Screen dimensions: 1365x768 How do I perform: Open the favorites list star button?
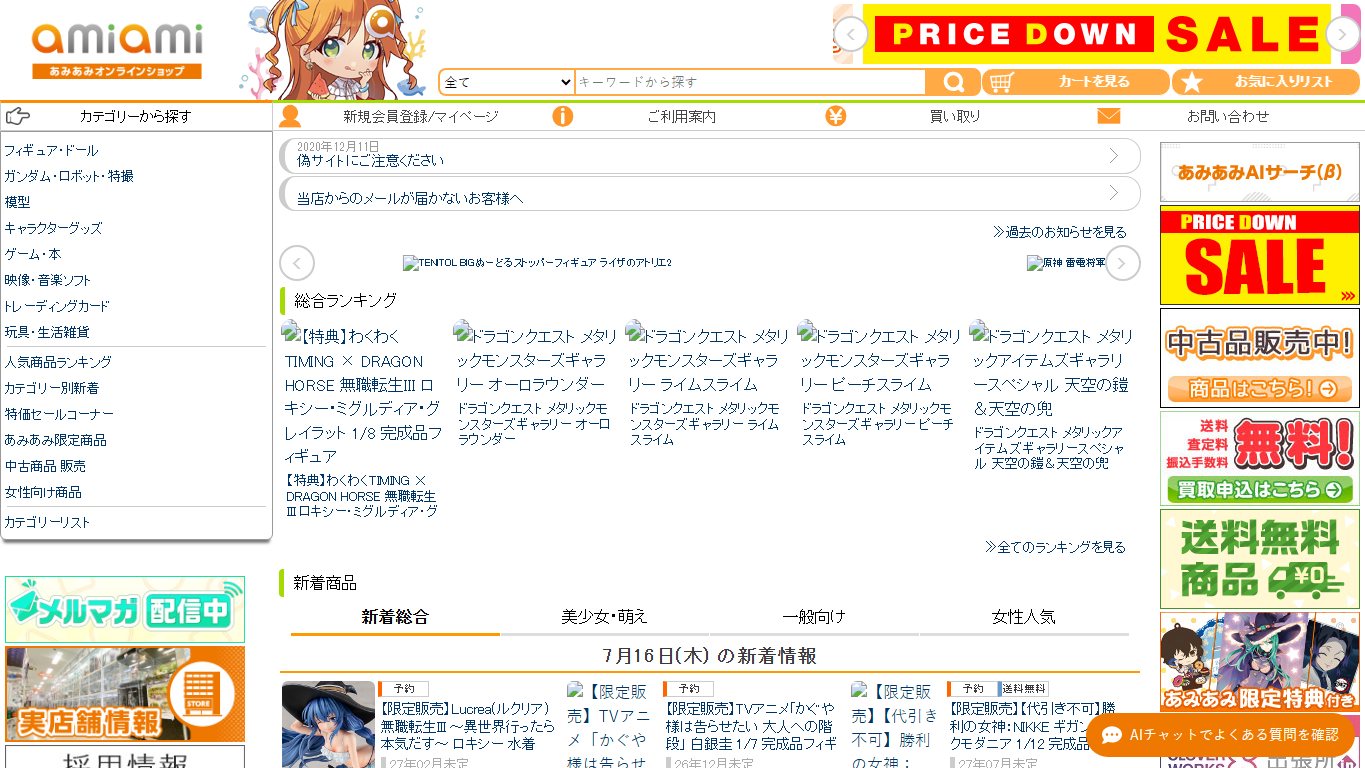click(x=1267, y=82)
